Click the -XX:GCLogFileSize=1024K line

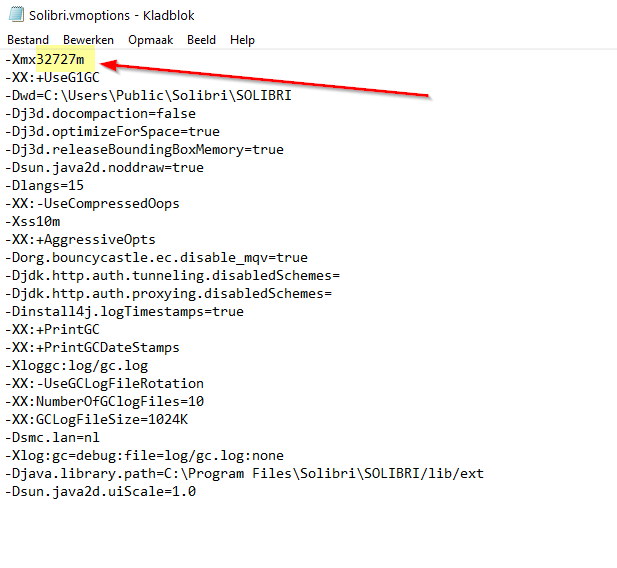pyautogui.click(x=96, y=419)
